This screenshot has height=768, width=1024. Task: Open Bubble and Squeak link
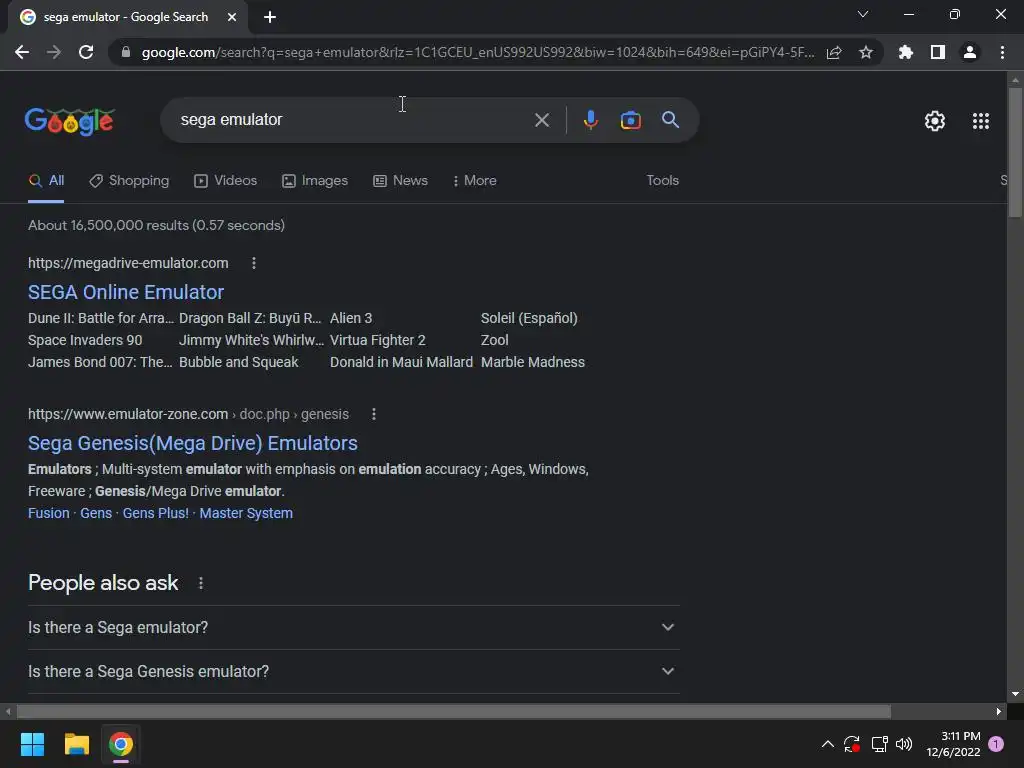(x=238, y=362)
